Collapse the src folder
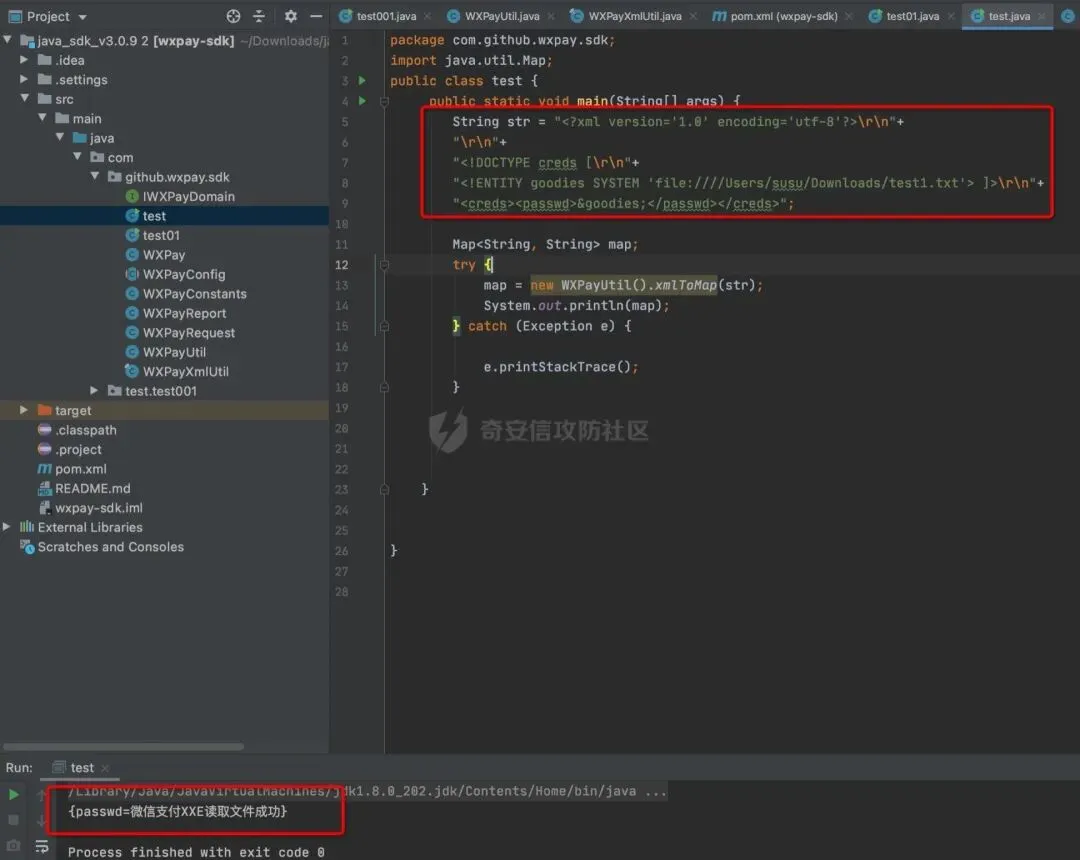This screenshot has width=1080, height=860. click(24, 98)
